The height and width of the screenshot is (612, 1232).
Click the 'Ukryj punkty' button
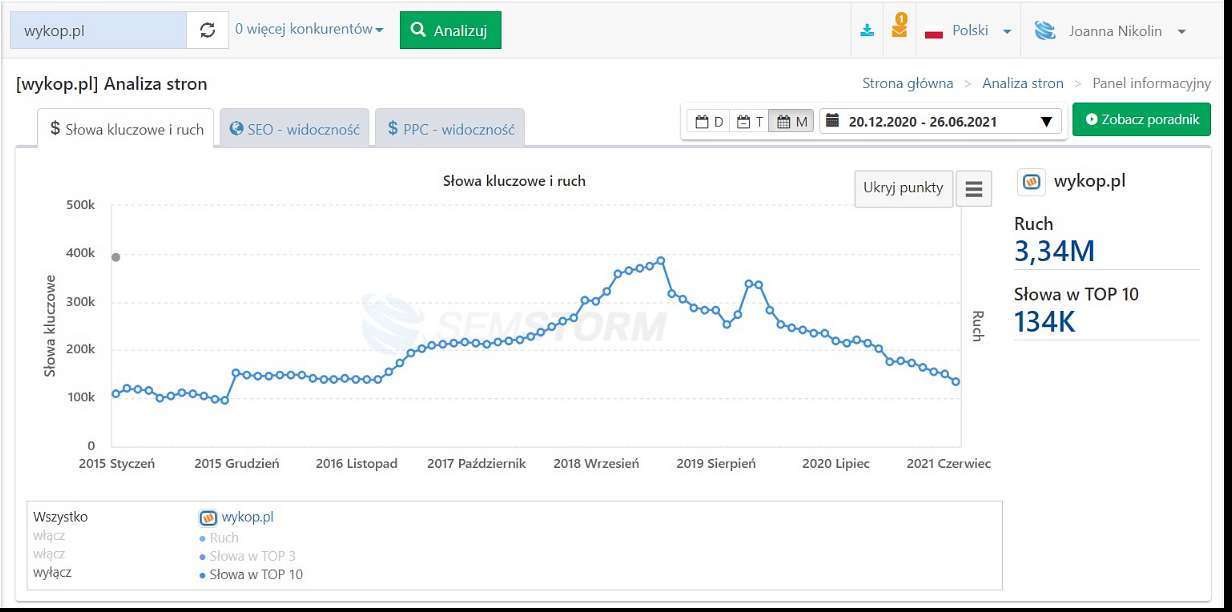pyautogui.click(x=903, y=187)
